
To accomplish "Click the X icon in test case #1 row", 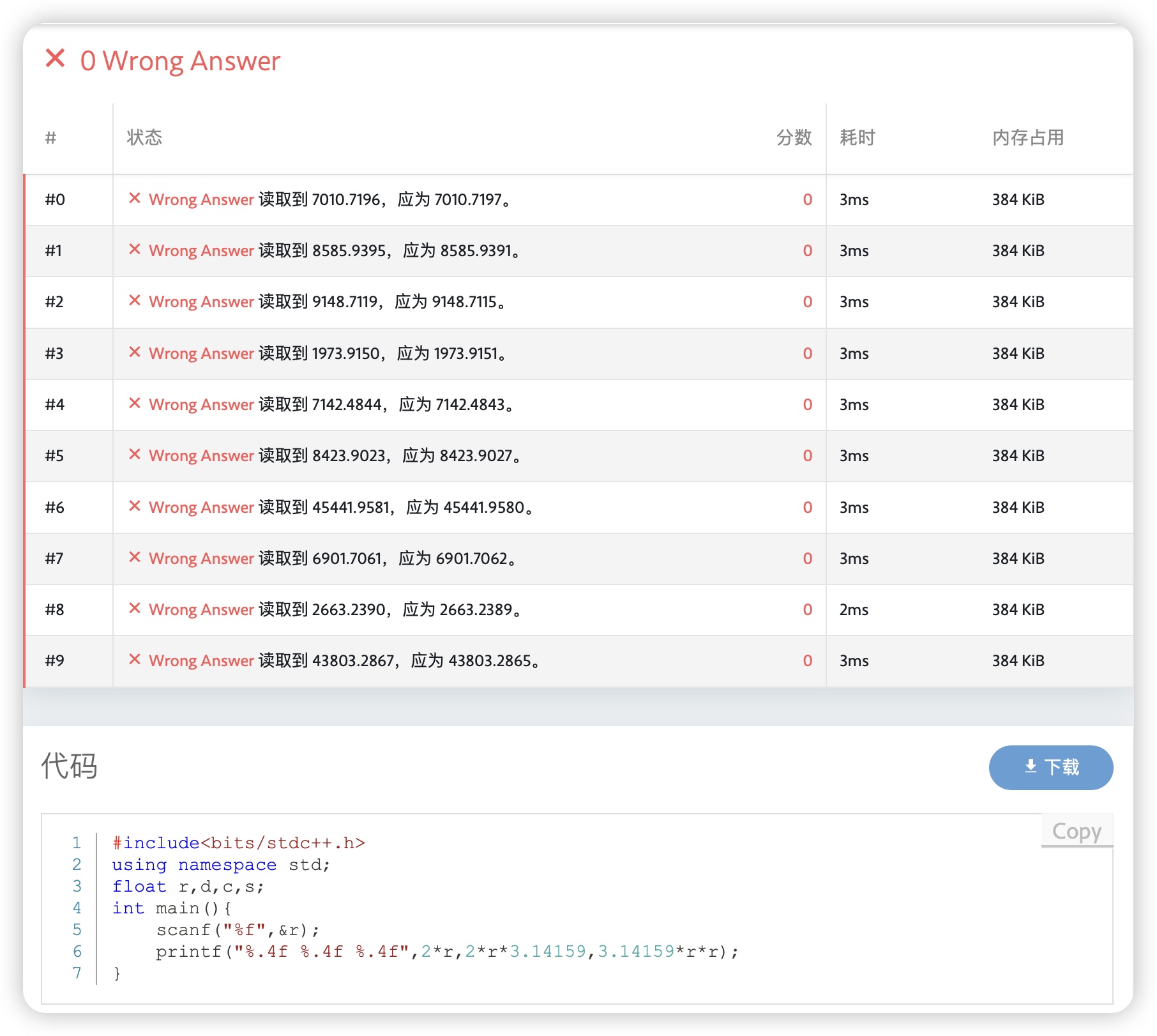I will [x=134, y=250].
